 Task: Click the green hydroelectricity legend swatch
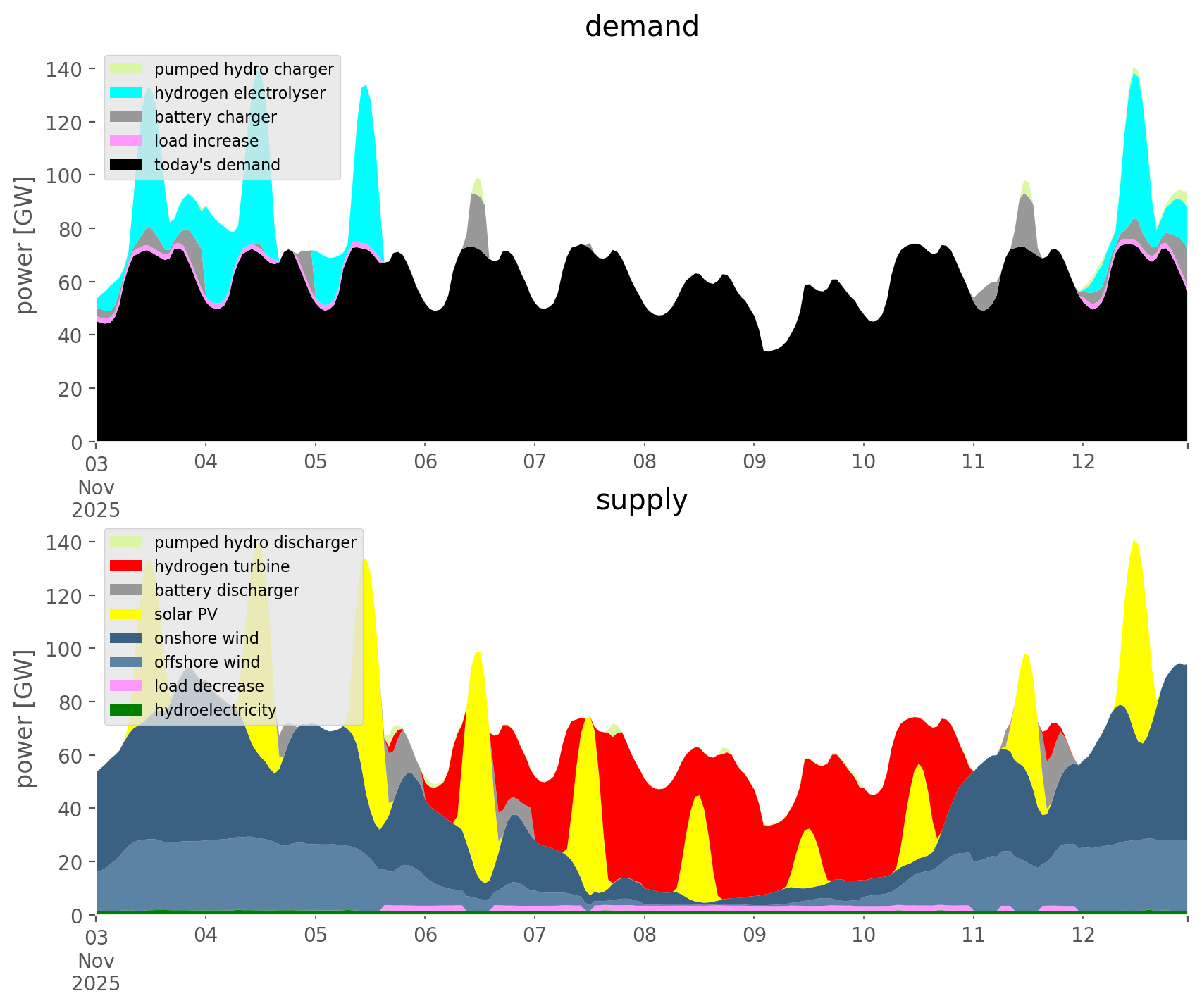pyautogui.click(x=126, y=710)
